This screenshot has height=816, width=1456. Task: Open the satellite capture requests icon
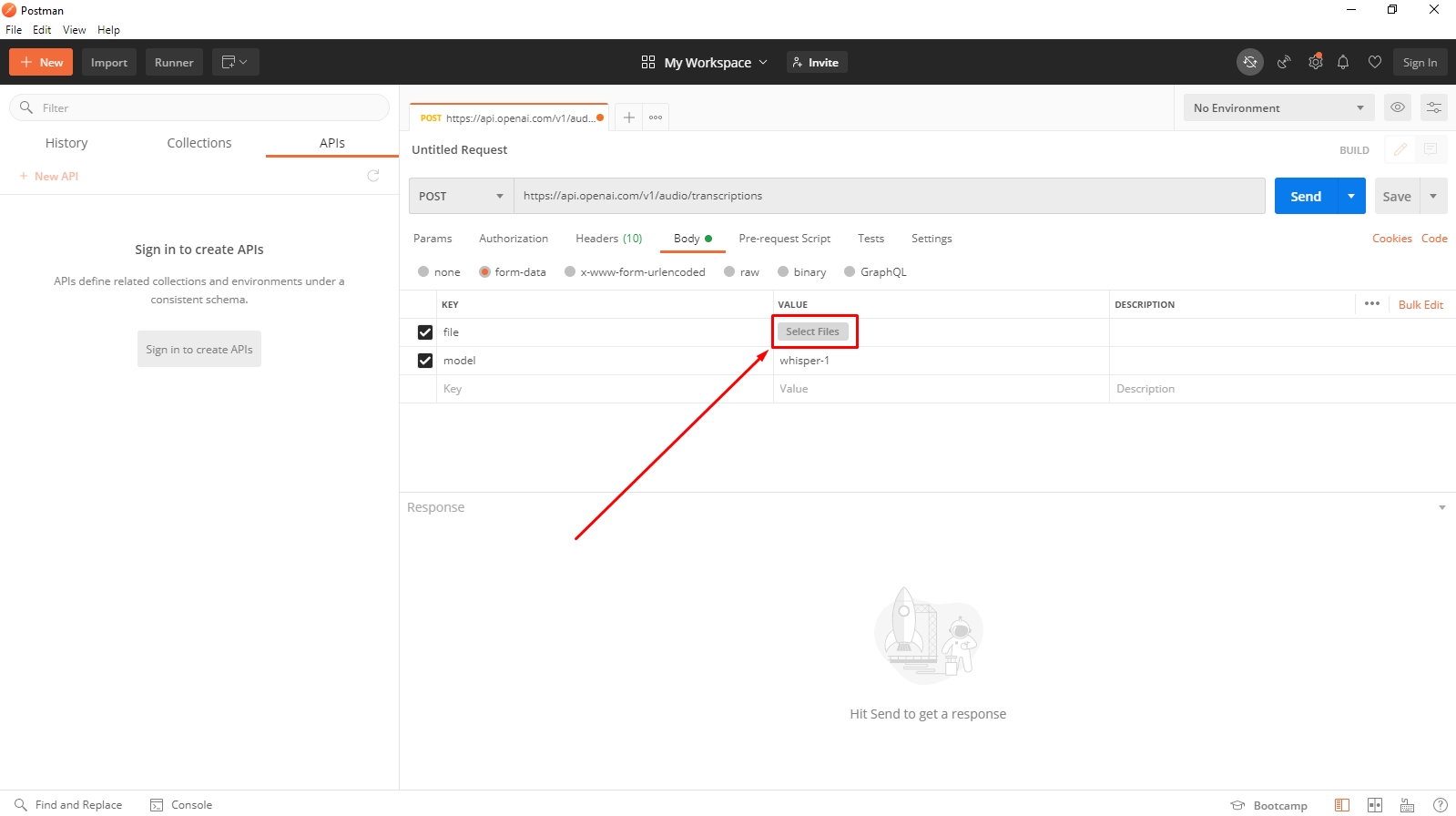click(1284, 62)
